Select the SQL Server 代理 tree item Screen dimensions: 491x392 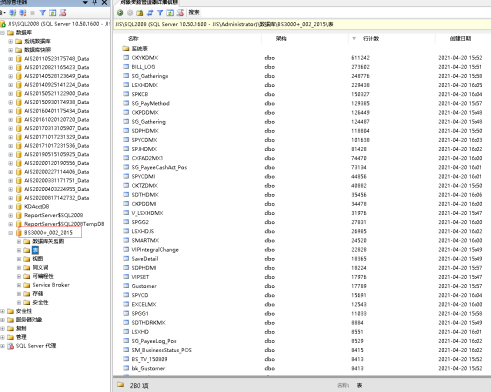point(36,346)
